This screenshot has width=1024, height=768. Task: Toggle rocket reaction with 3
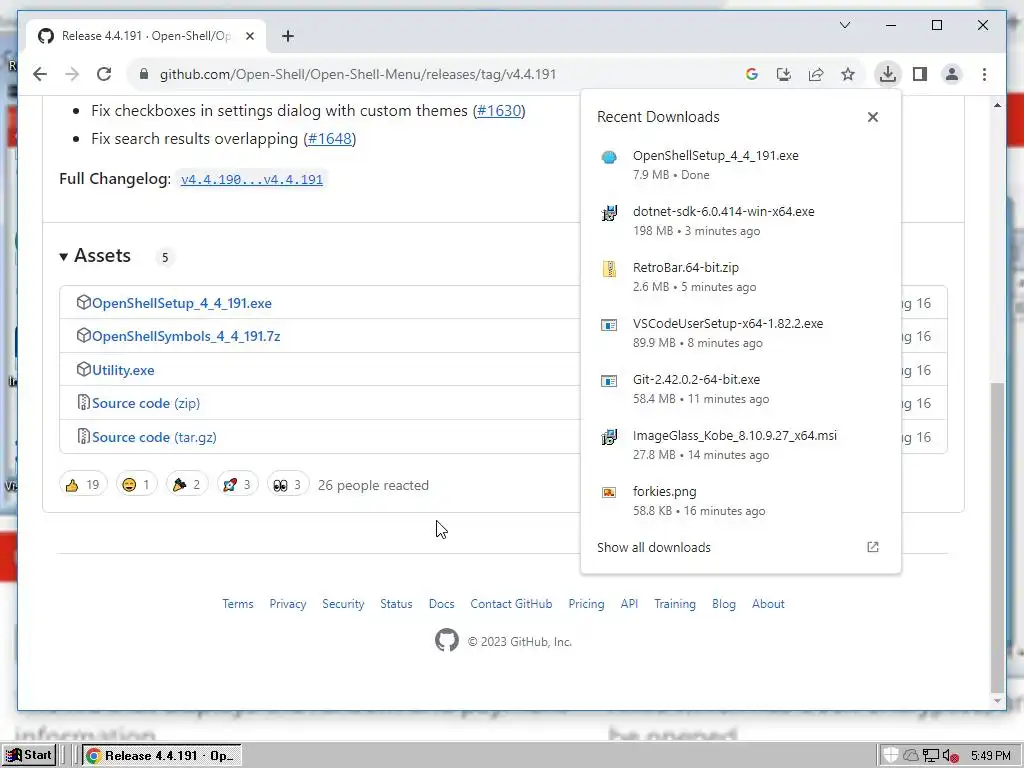238,485
